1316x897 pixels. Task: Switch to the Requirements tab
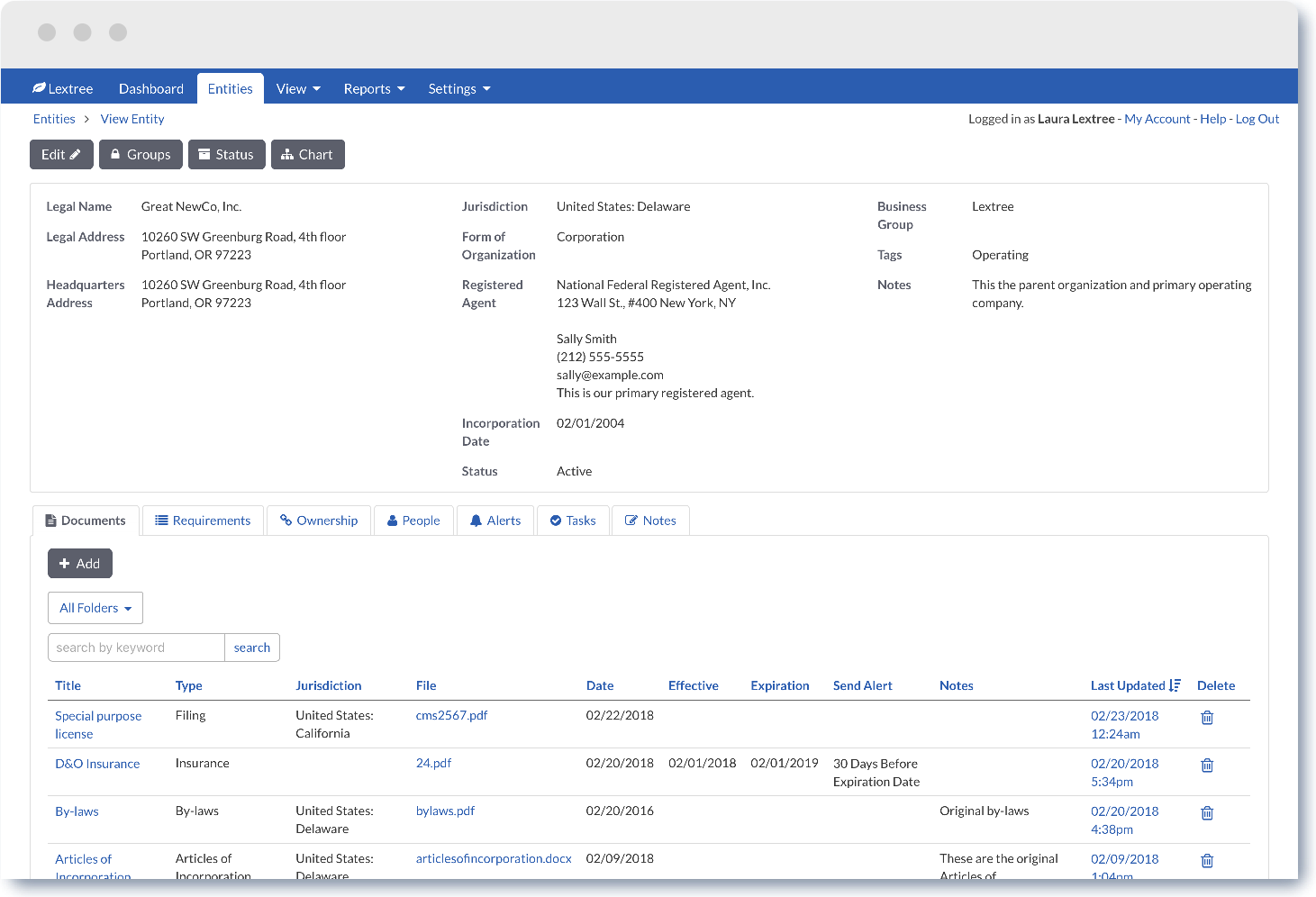click(203, 521)
